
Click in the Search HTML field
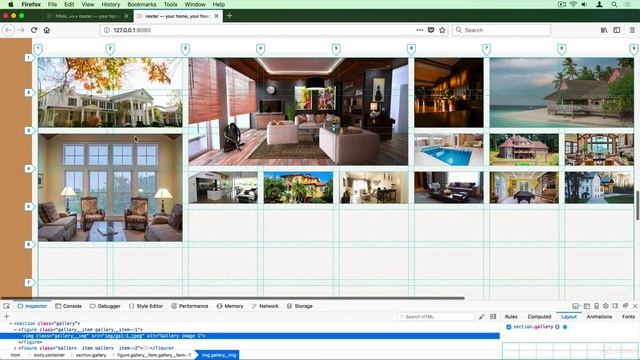pos(436,317)
